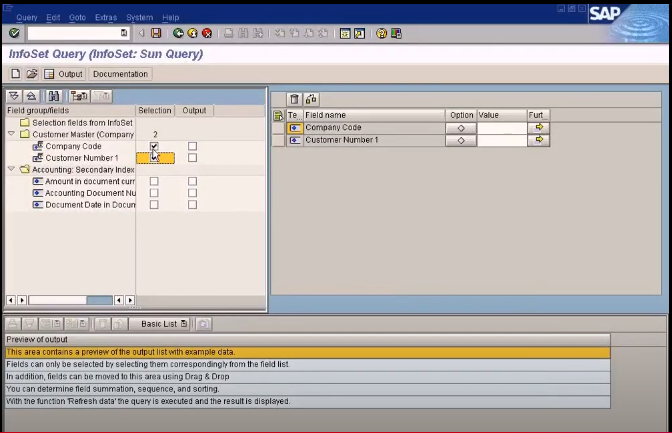Click the Output column header in field tree

(194, 111)
